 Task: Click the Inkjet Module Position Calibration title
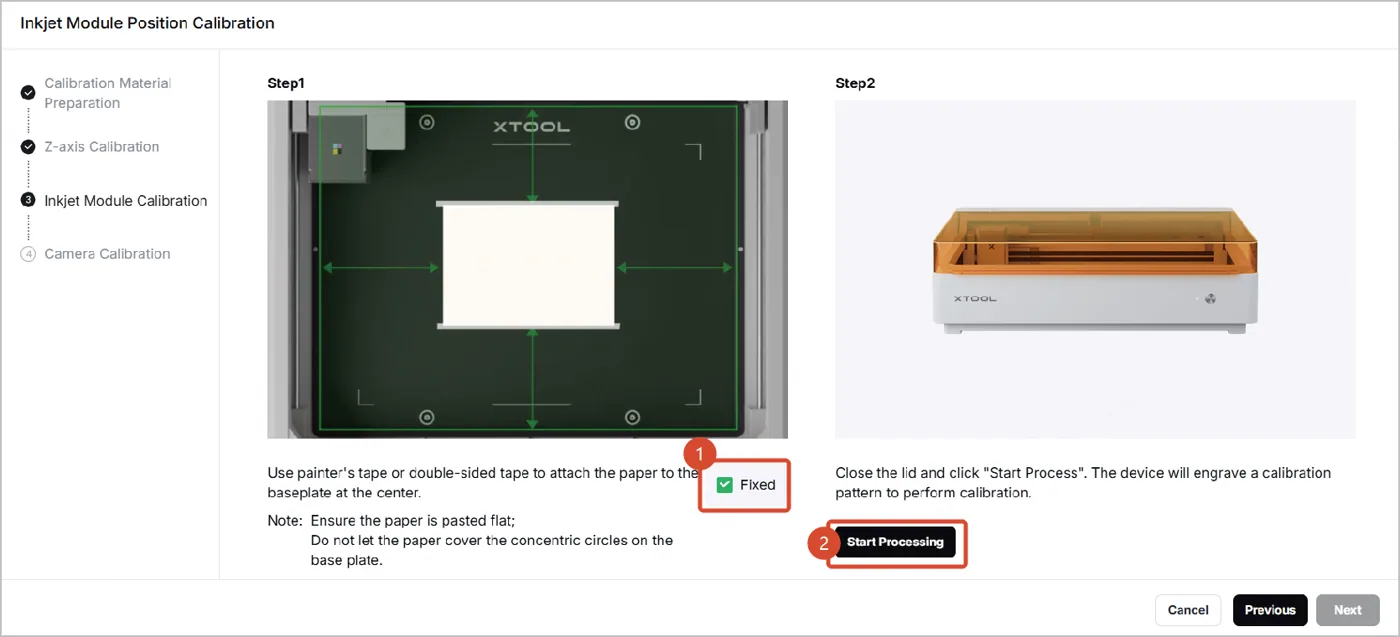pos(147,22)
